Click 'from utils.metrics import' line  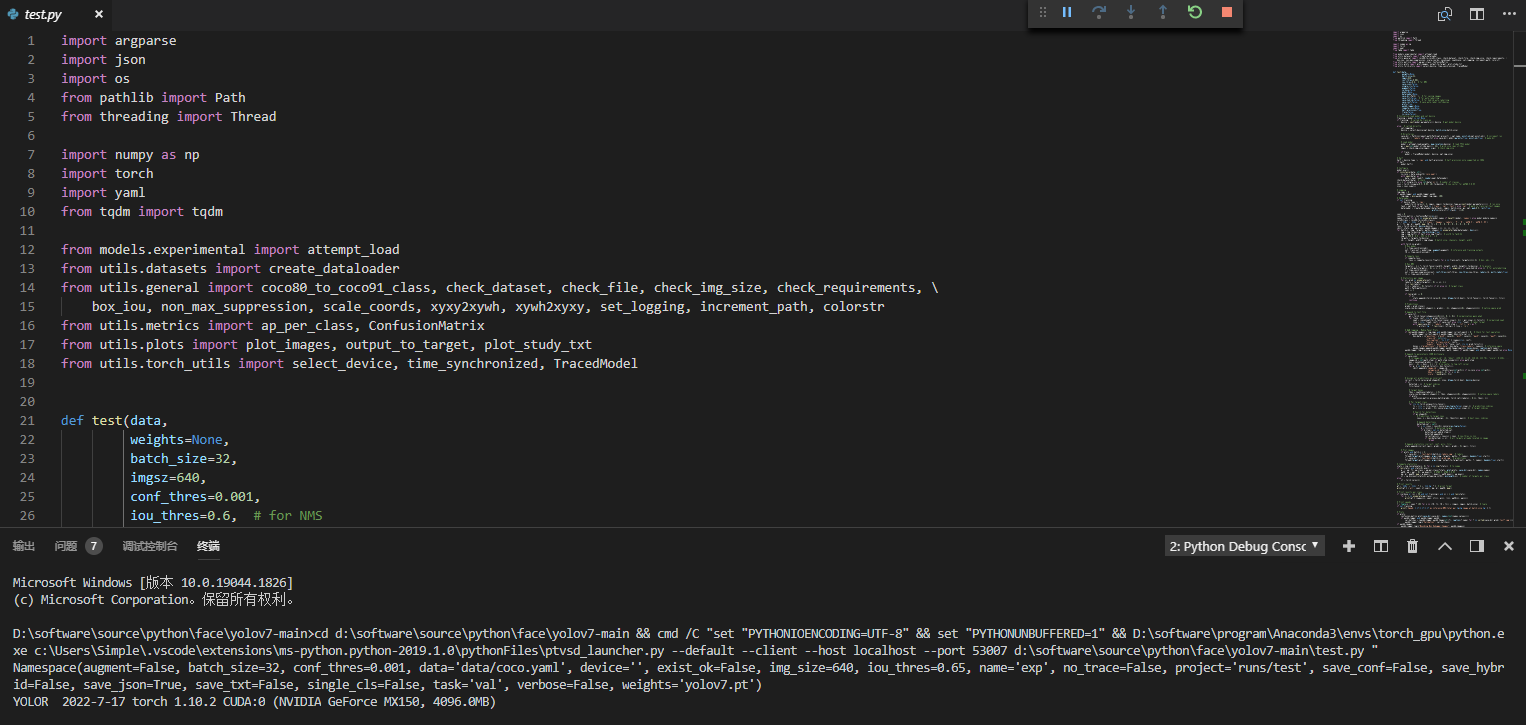(273, 325)
